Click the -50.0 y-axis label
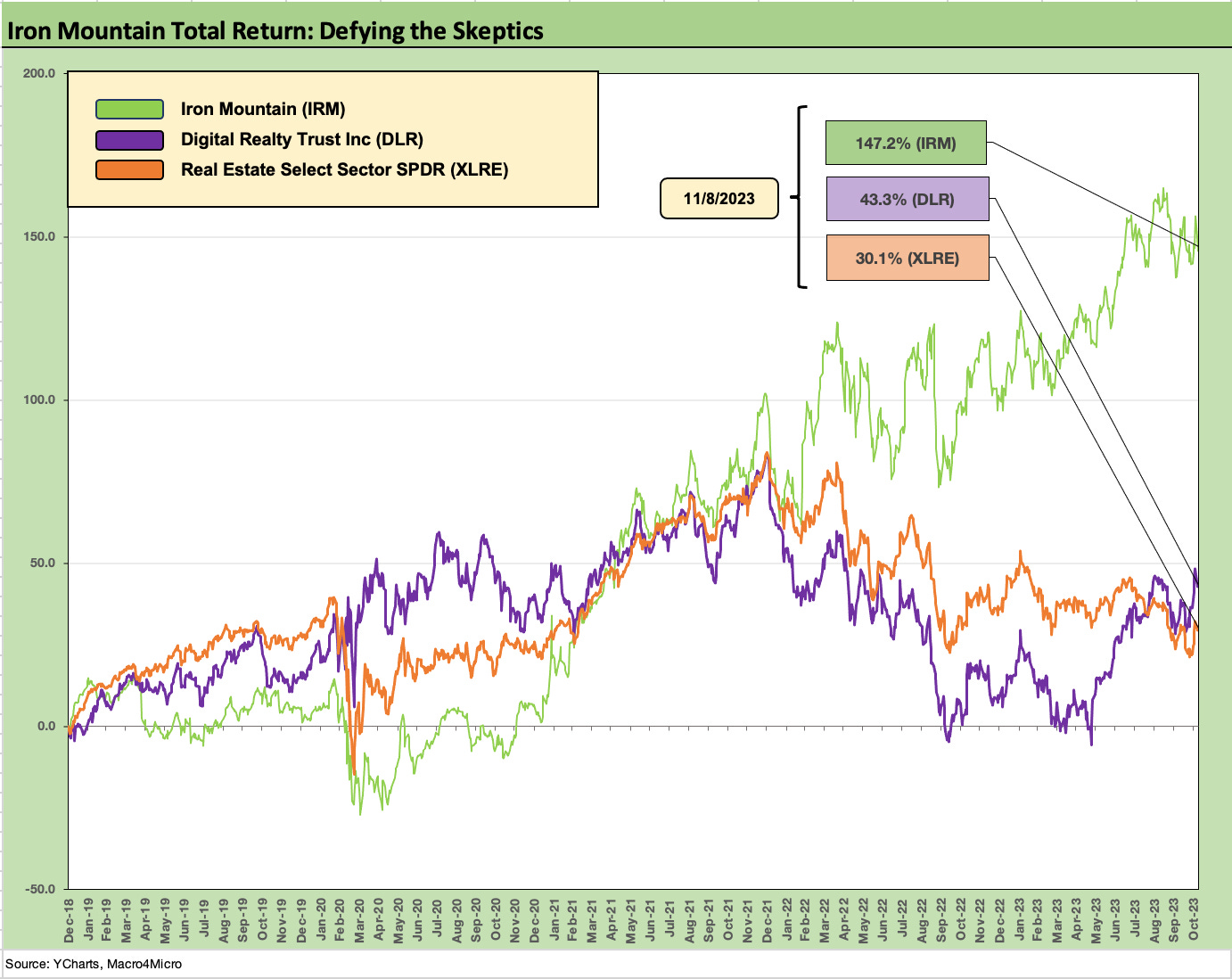 (39, 889)
